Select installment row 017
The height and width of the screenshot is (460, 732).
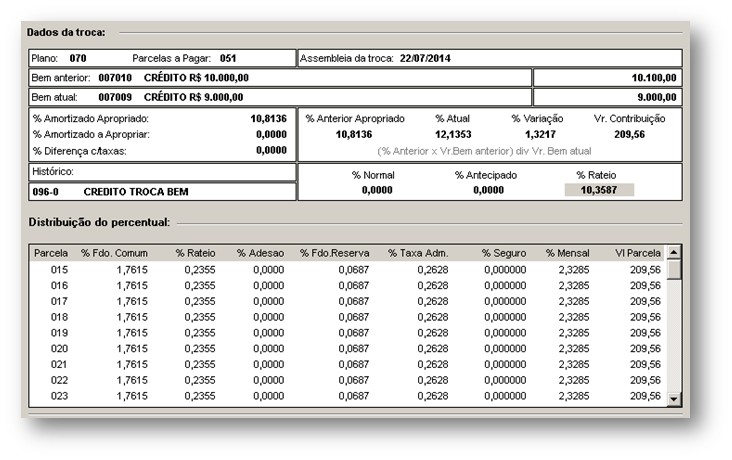(x=348, y=301)
